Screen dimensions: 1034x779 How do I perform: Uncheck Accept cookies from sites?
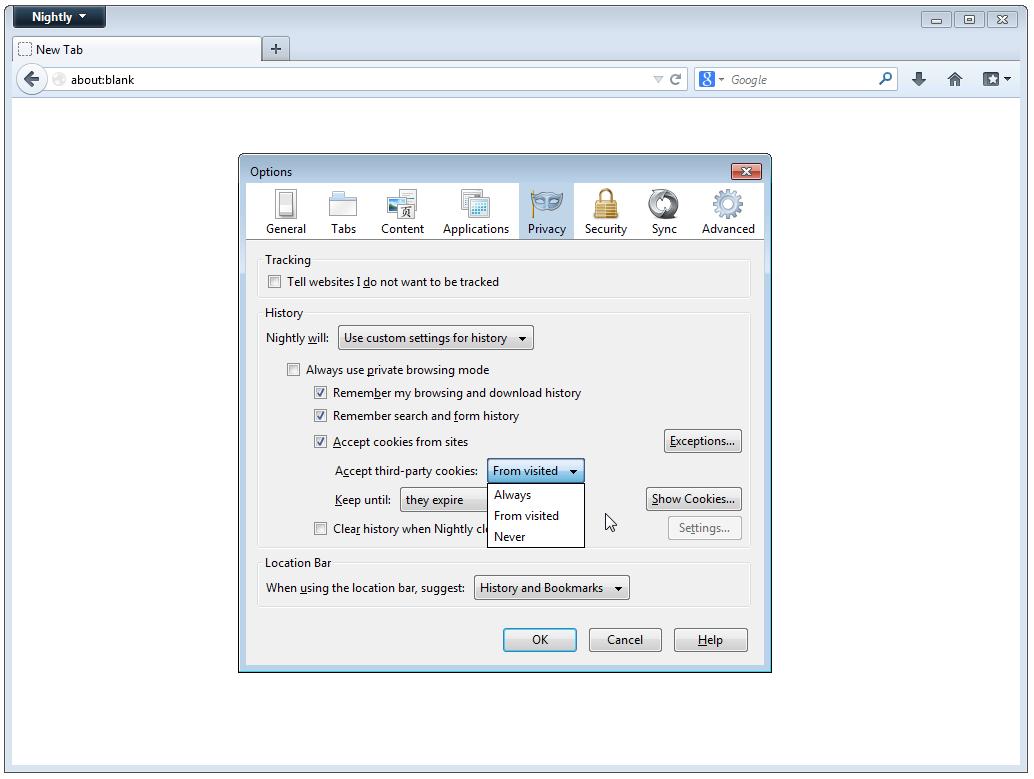tap(320, 442)
